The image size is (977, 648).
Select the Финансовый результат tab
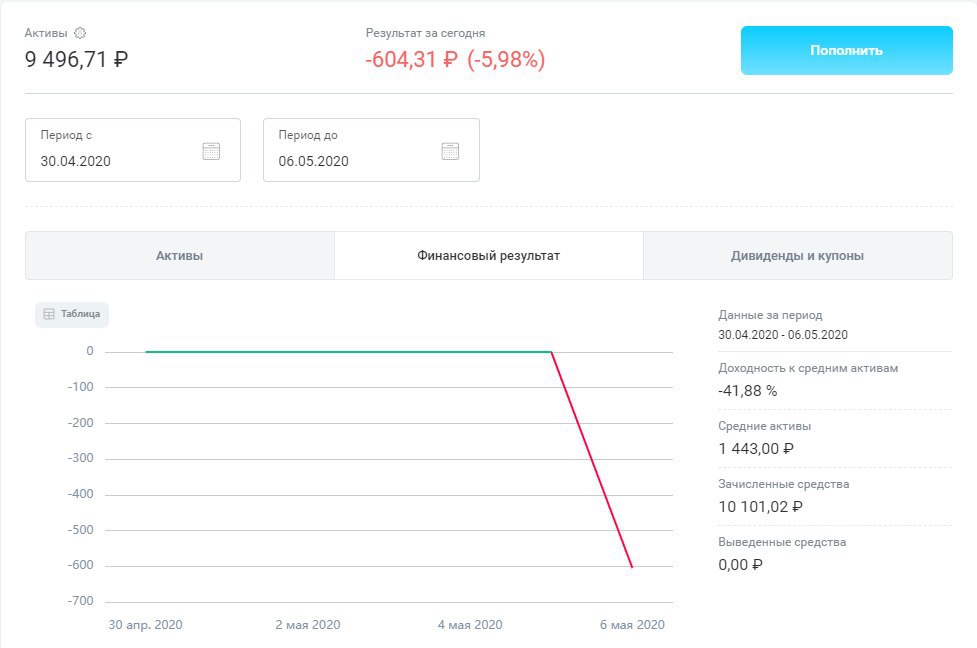coord(488,256)
